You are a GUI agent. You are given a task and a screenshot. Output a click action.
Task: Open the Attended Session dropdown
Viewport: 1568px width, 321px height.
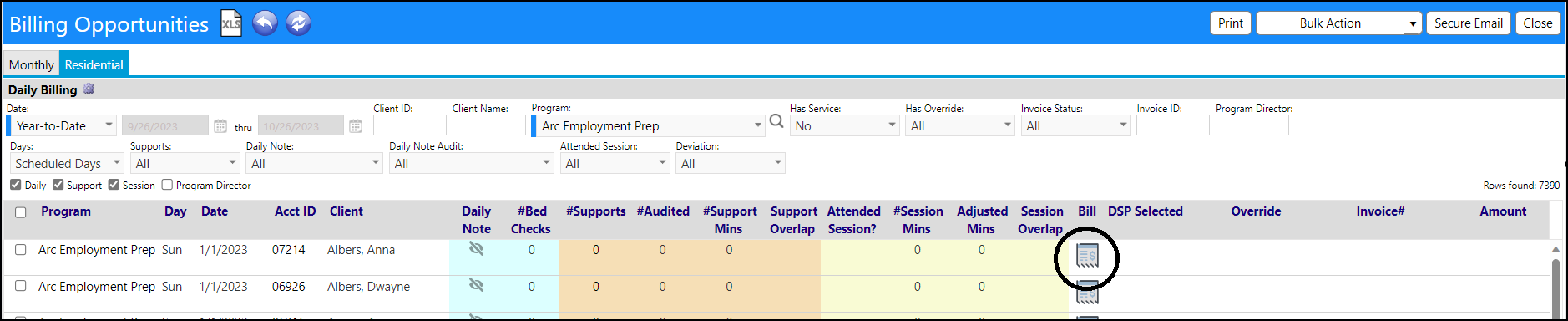[615, 163]
